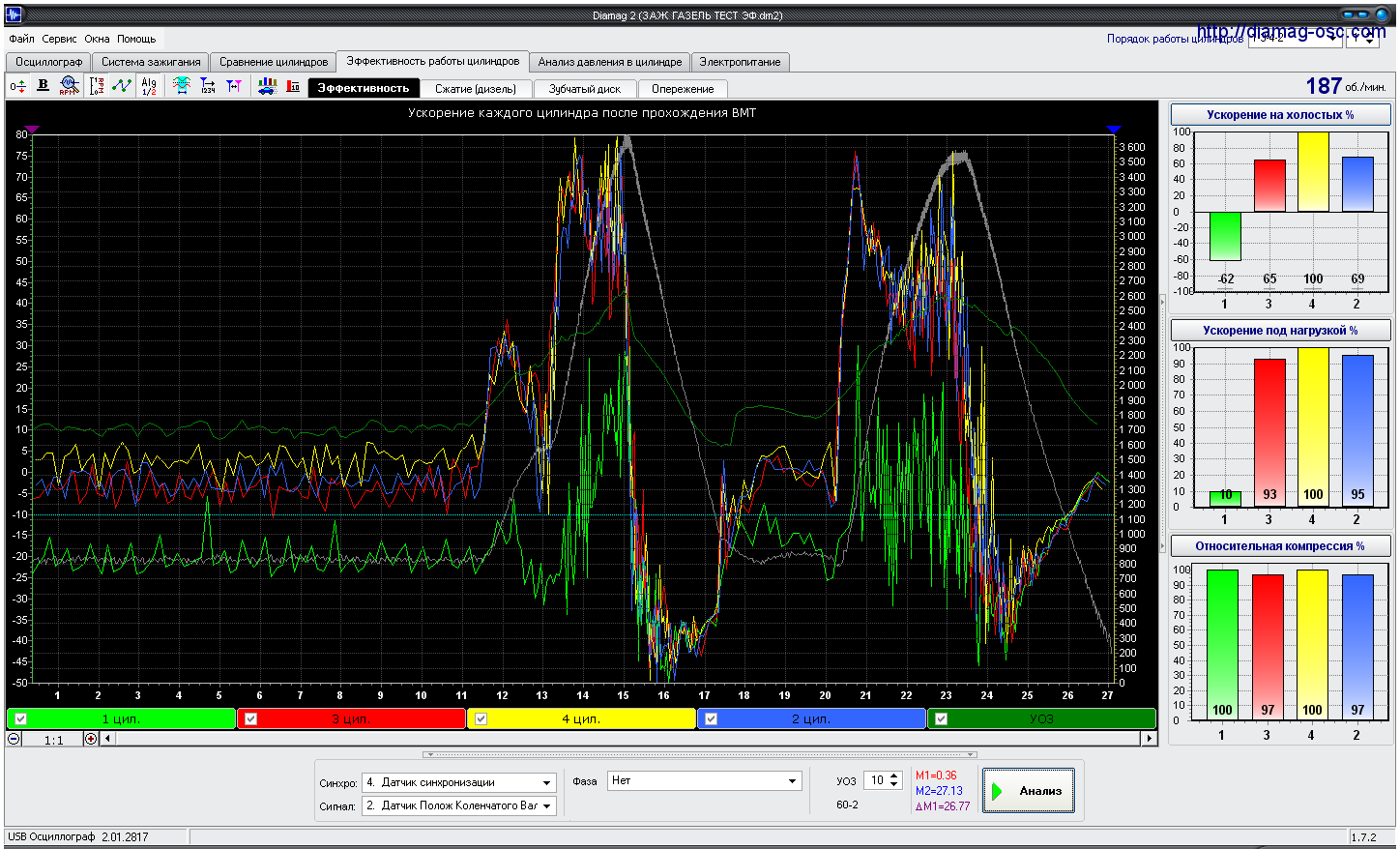Open the Сервис menu
Image resolution: width=1400 pixels, height=849 pixels.
pos(59,39)
